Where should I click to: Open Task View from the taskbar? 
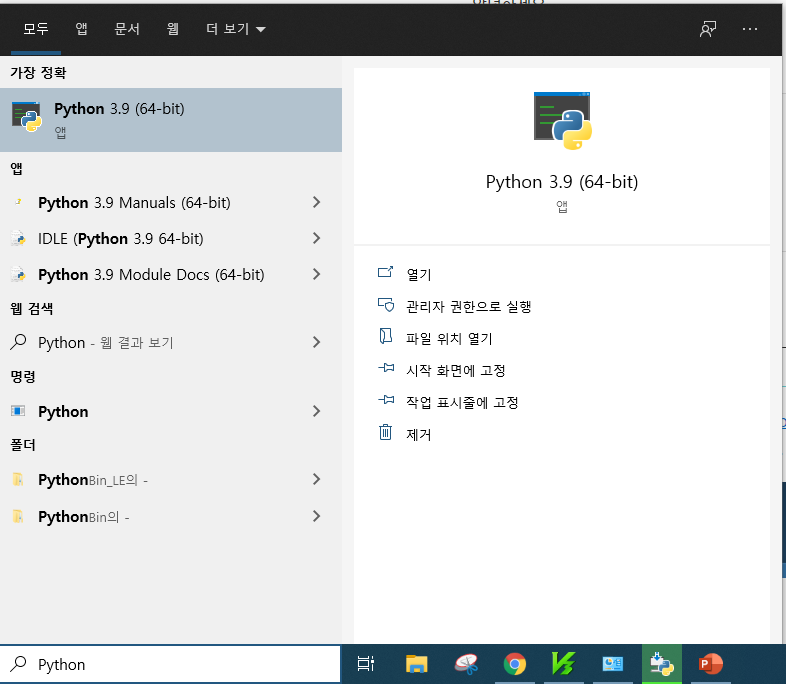[x=366, y=664]
